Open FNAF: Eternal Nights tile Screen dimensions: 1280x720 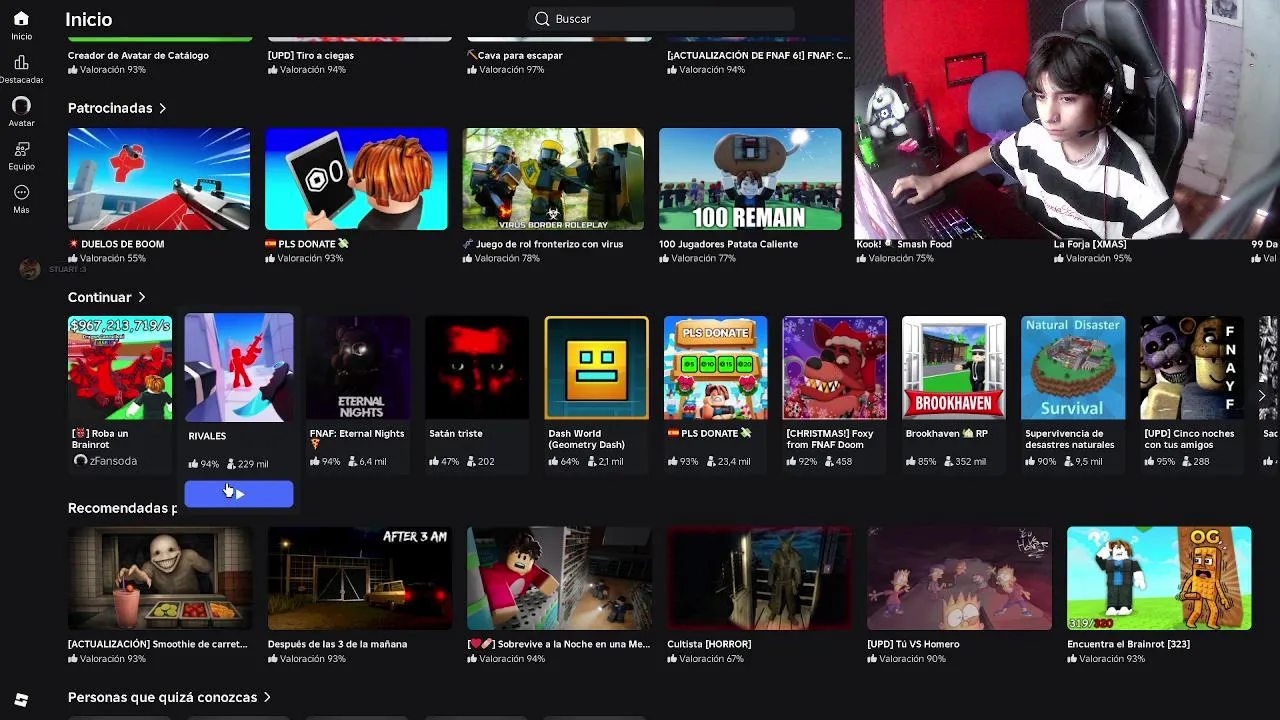pyautogui.click(x=358, y=368)
